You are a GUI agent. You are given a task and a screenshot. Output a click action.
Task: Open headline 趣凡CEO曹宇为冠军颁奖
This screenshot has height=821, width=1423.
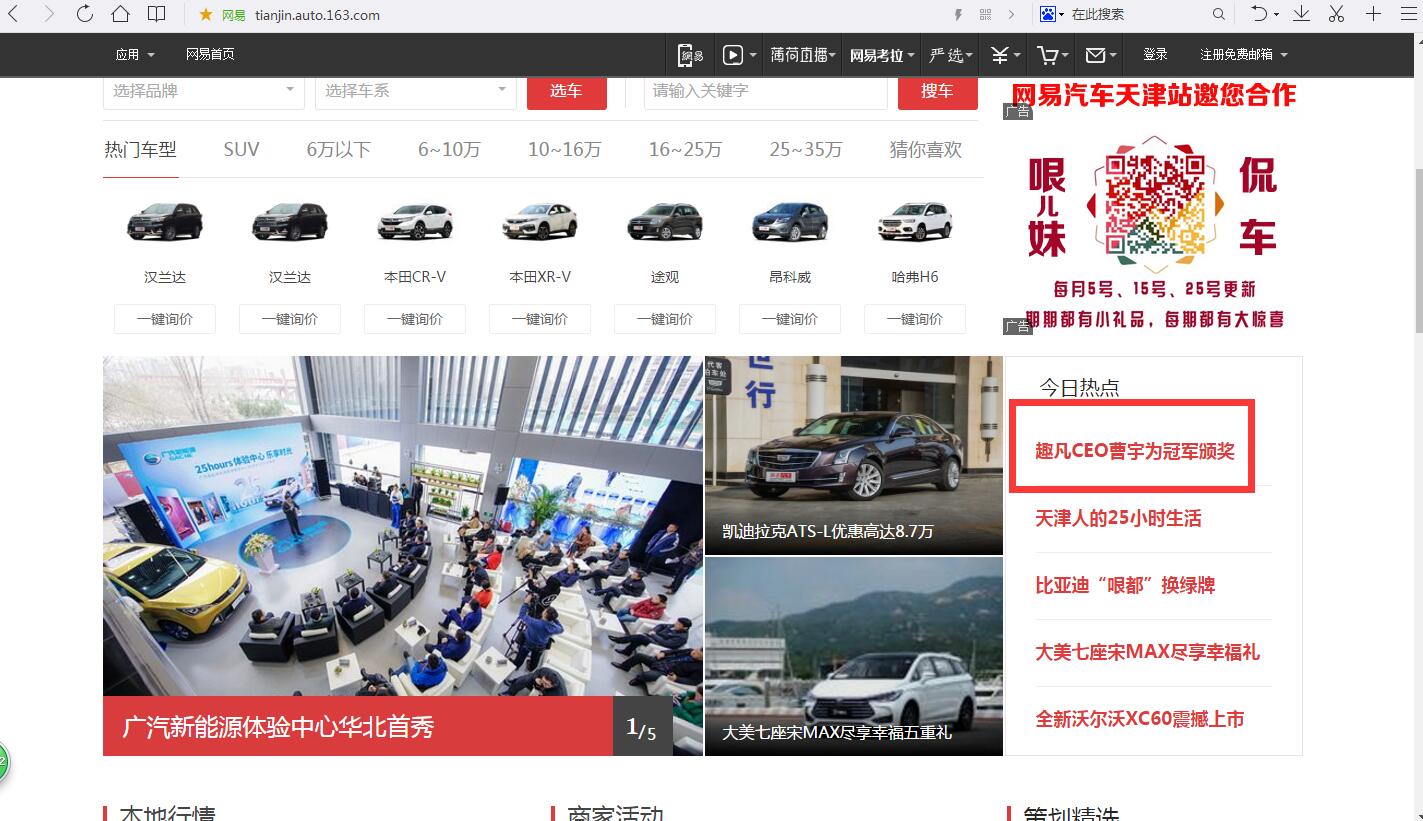[x=1135, y=451]
